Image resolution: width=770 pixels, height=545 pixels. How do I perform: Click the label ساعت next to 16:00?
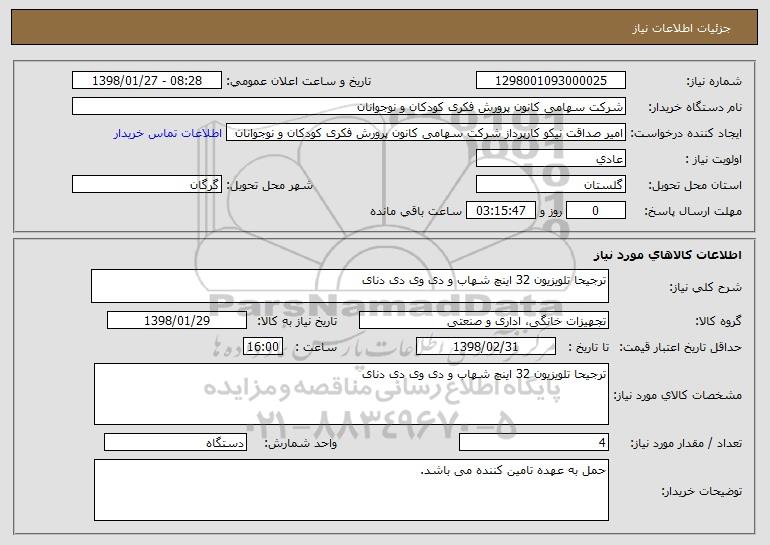click(316, 347)
